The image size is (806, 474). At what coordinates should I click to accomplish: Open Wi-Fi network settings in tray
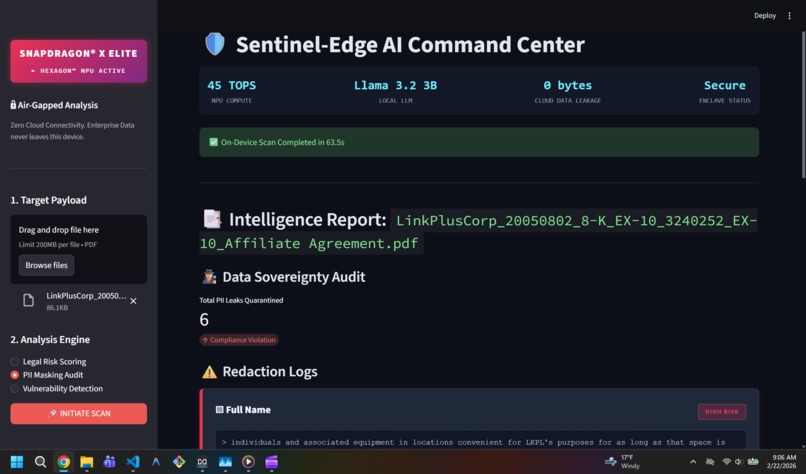tap(726, 462)
